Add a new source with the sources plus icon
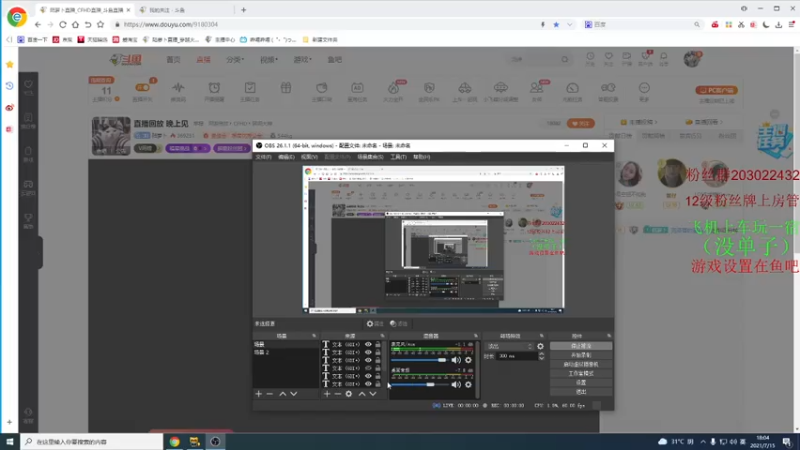The image size is (800, 450). coord(327,394)
